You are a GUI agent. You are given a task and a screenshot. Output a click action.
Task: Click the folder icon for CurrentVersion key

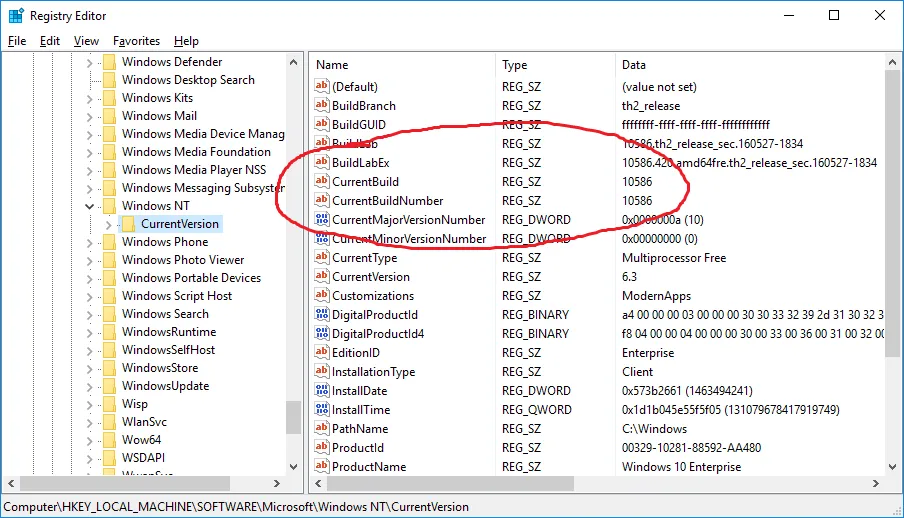tap(129, 224)
